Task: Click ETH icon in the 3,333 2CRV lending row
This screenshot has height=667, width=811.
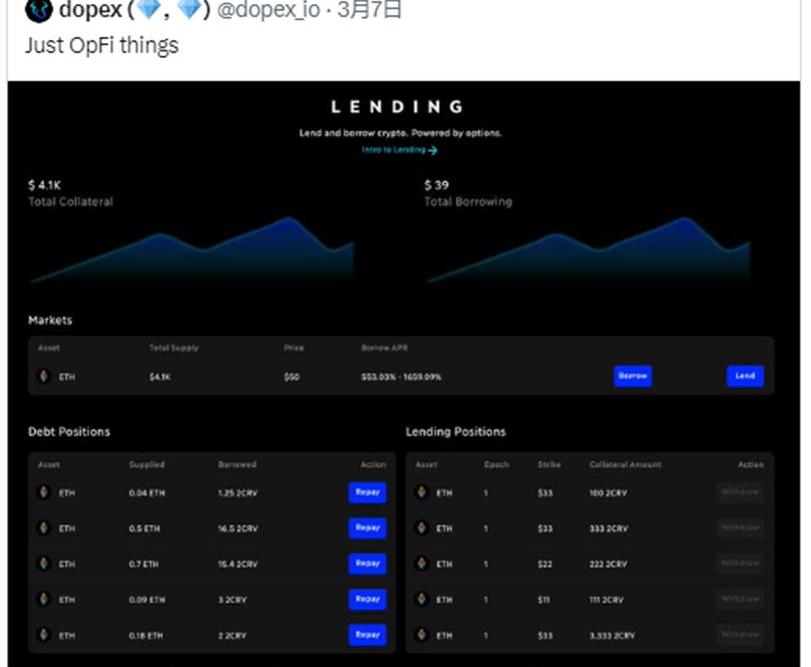Action: tap(422, 634)
